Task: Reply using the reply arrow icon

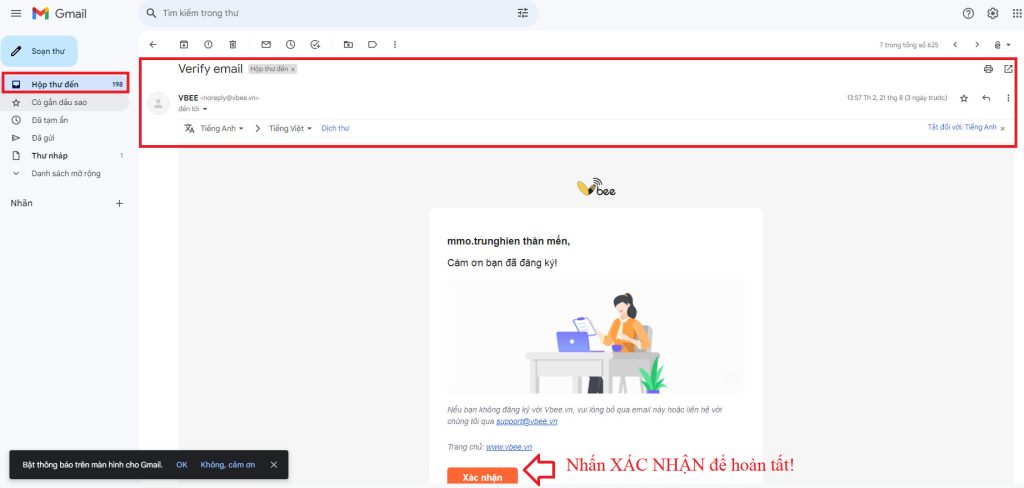Action: (x=986, y=98)
